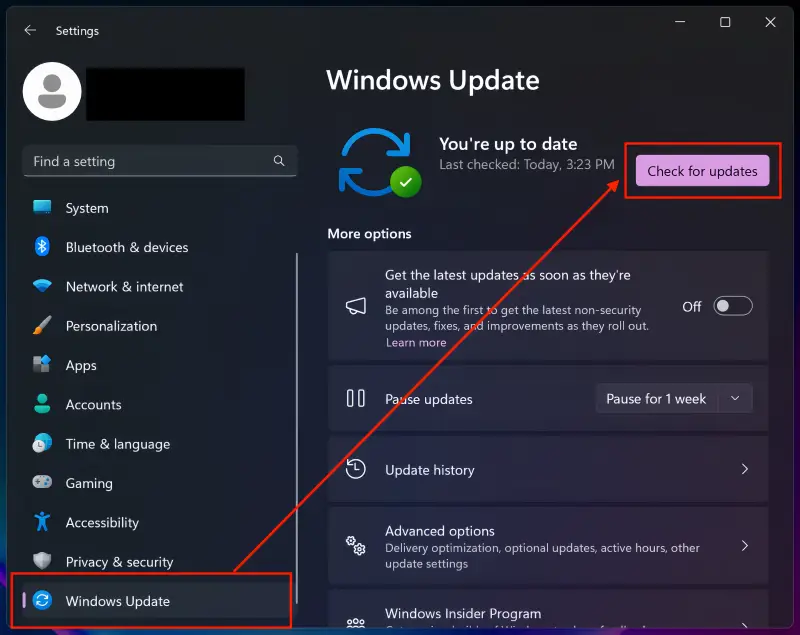Click the 'You're up to date' status text
The width and height of the screenshot is (800, 635).
(508, 144)
